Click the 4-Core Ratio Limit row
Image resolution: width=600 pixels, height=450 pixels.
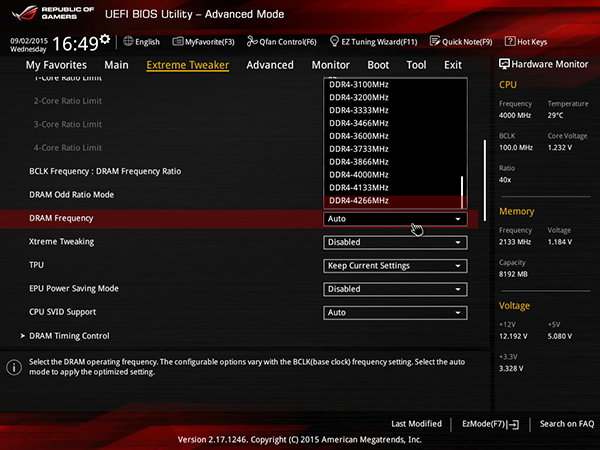coord(68,148)
